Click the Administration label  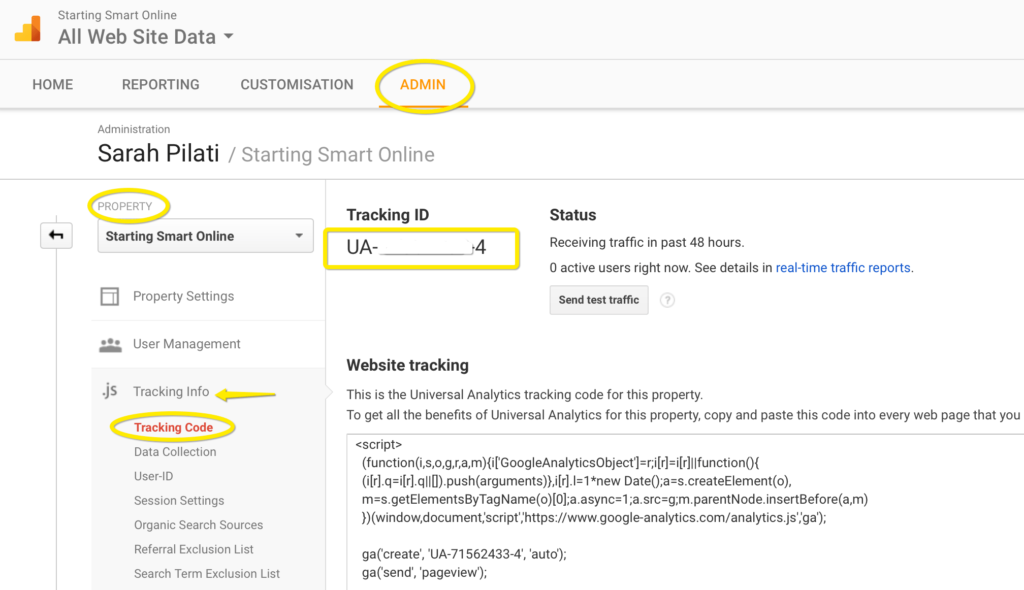[x=134, y=129]
